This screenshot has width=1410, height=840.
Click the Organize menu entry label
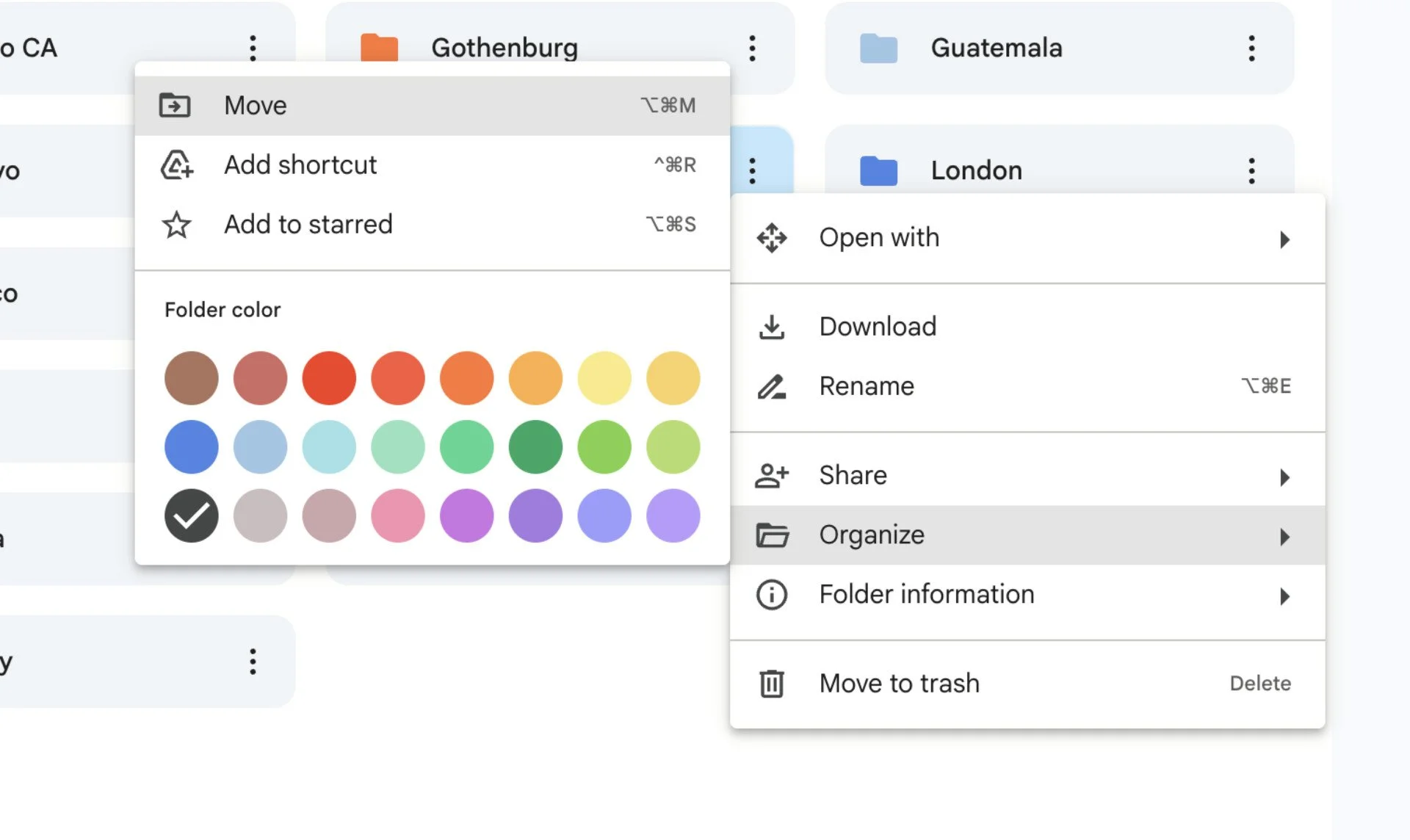(x=872, y=535)
